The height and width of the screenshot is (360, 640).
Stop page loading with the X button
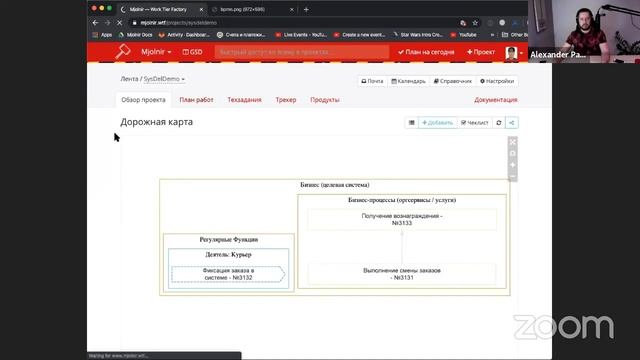click(120, 23)
